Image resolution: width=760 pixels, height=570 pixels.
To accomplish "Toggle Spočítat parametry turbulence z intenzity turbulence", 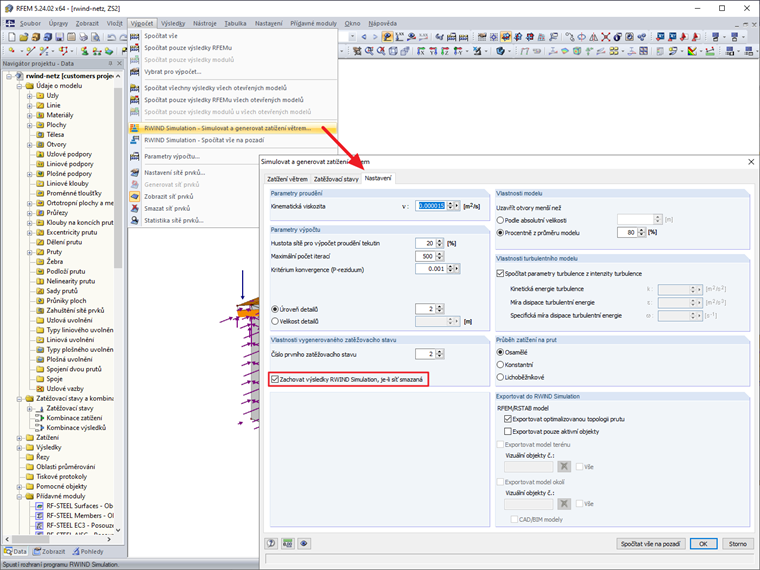I will coord(500,273).
